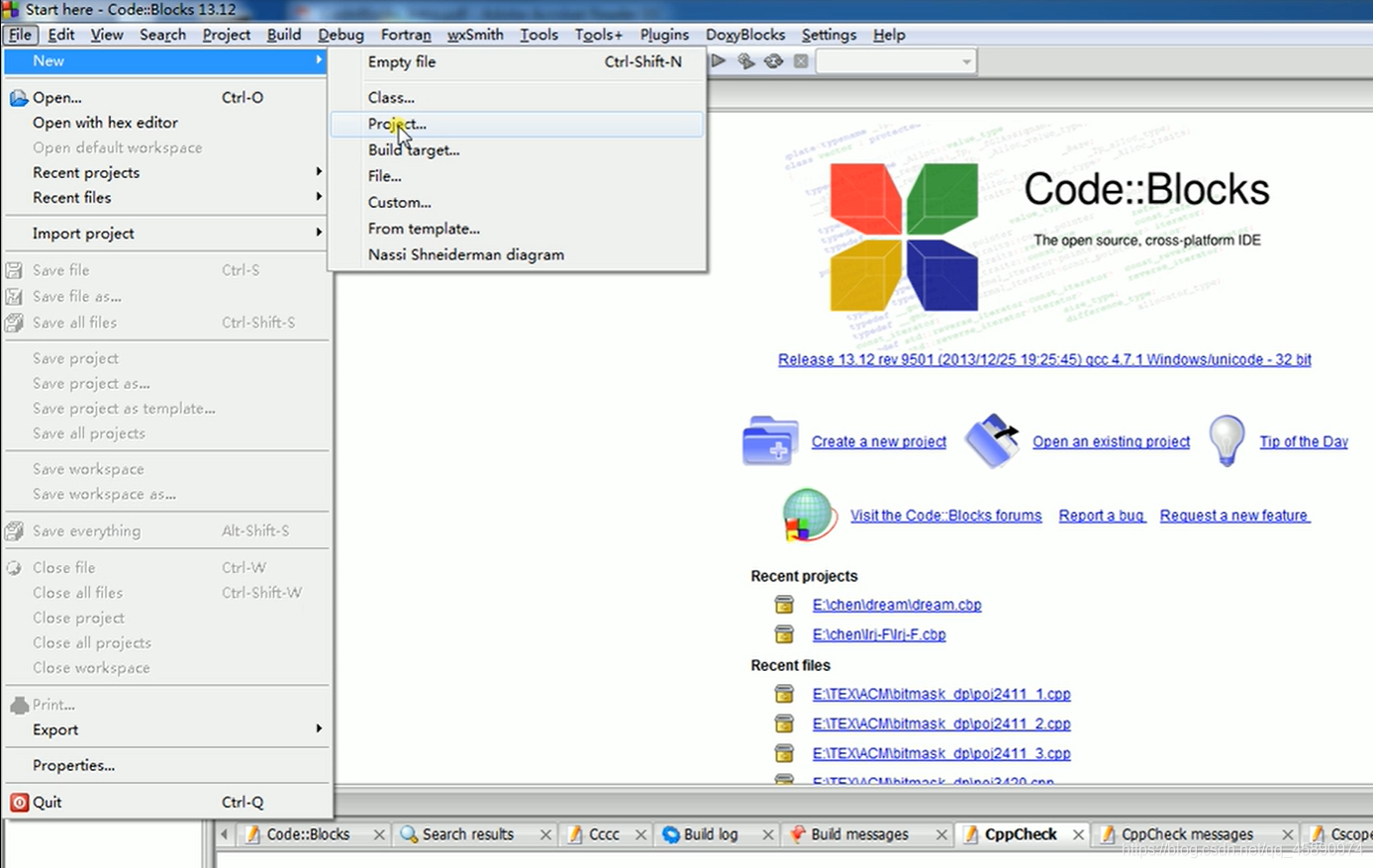Click the Abort build toolbar icon
Image resolution: width=1373 pixels, height=868 pixels.
[801, 61]
